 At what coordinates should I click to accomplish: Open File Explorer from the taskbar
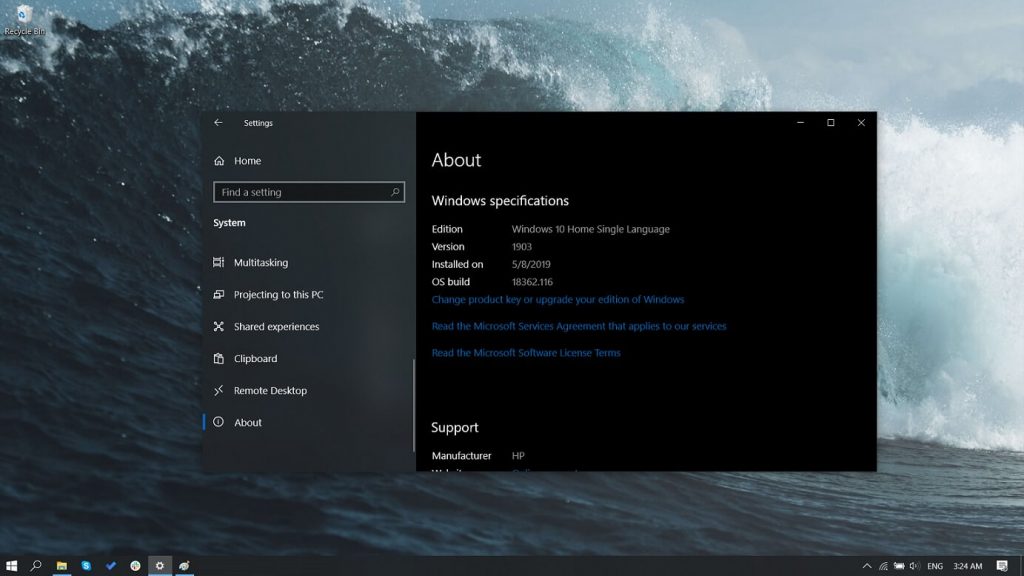coord(61,566)
